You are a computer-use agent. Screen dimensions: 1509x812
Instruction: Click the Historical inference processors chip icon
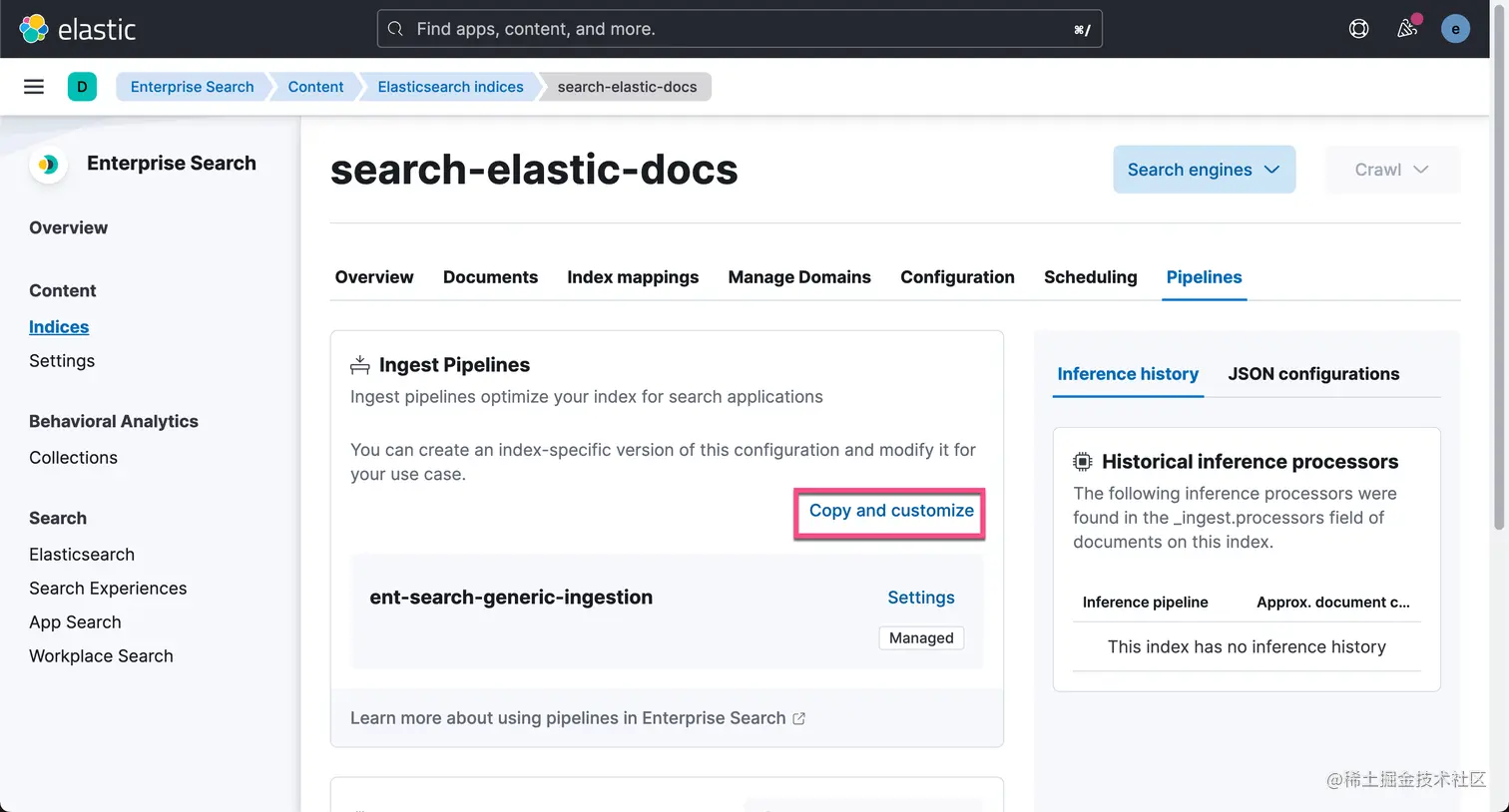pyautogui.click(x=1083, y=462)
